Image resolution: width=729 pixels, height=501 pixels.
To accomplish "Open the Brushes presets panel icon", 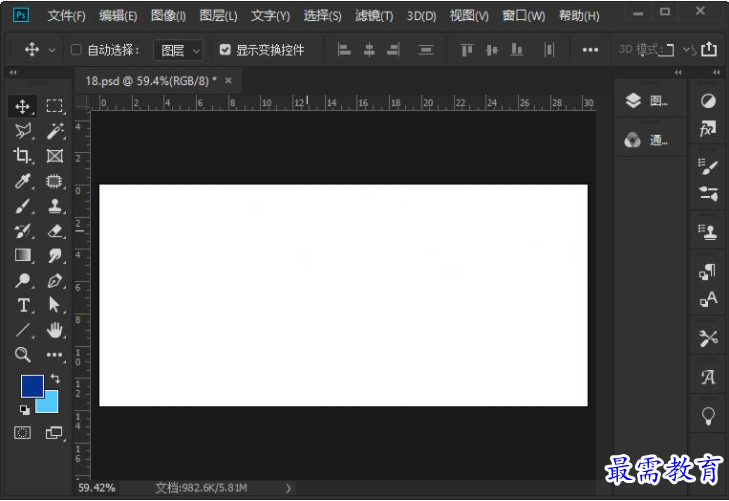I will (708, 193).
